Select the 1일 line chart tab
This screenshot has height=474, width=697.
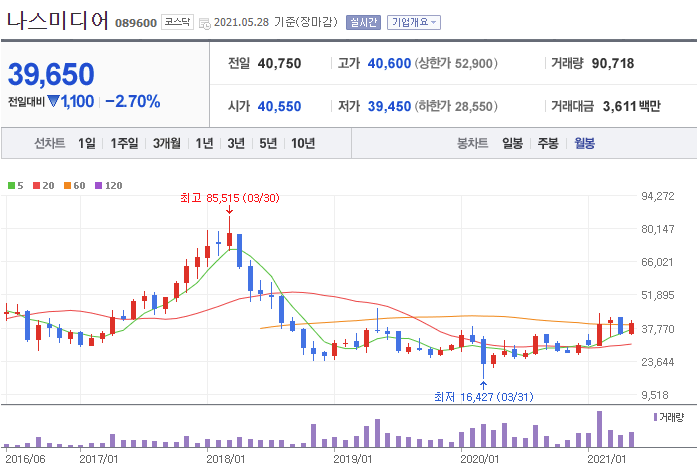87,143
